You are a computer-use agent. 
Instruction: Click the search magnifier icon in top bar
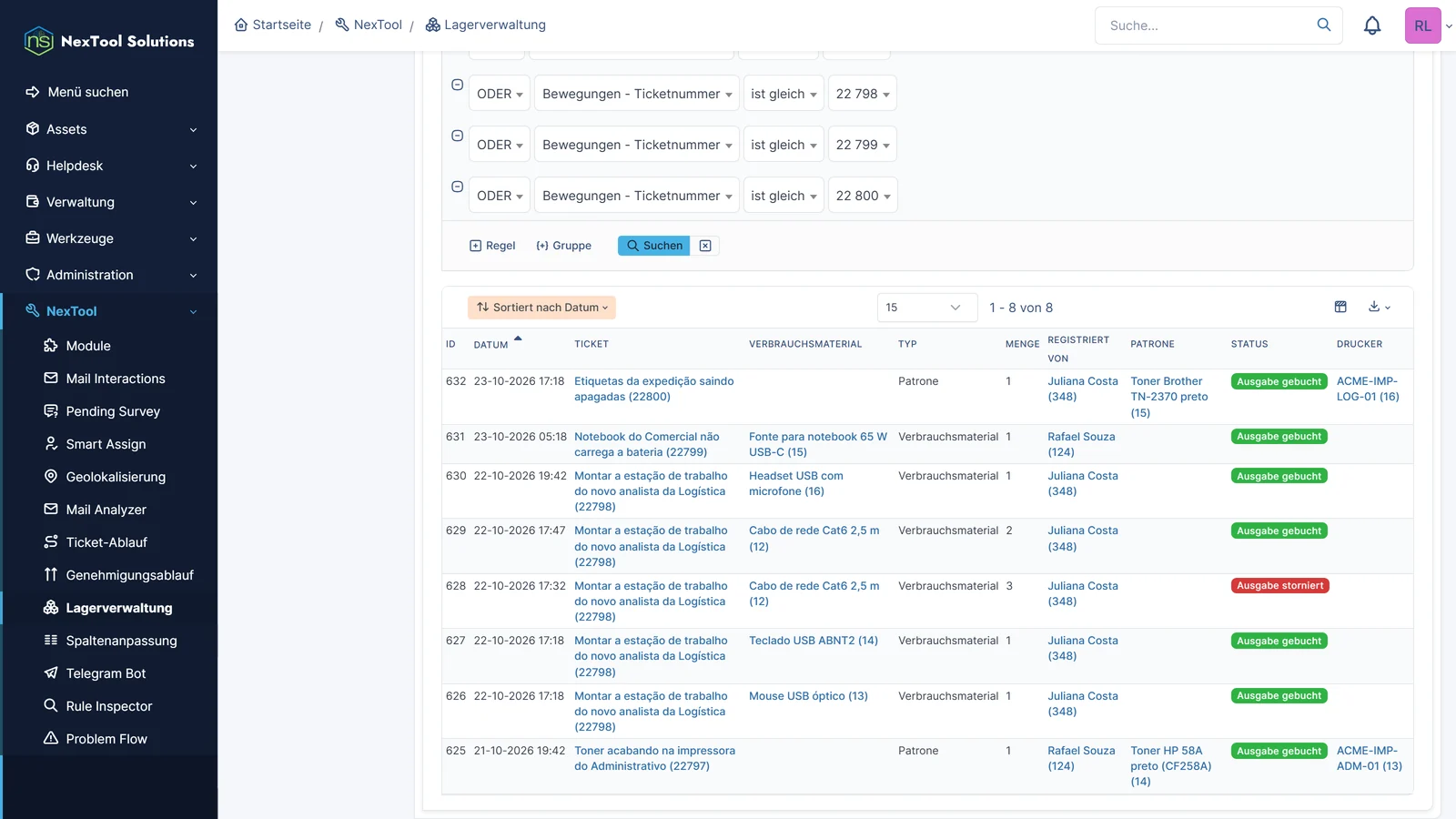pyautogui.click(x=1324, y=25)
